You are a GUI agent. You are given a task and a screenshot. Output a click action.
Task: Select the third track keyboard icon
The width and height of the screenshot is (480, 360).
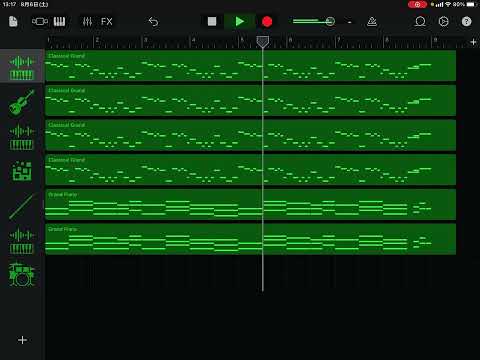click(x=22, y=137)
